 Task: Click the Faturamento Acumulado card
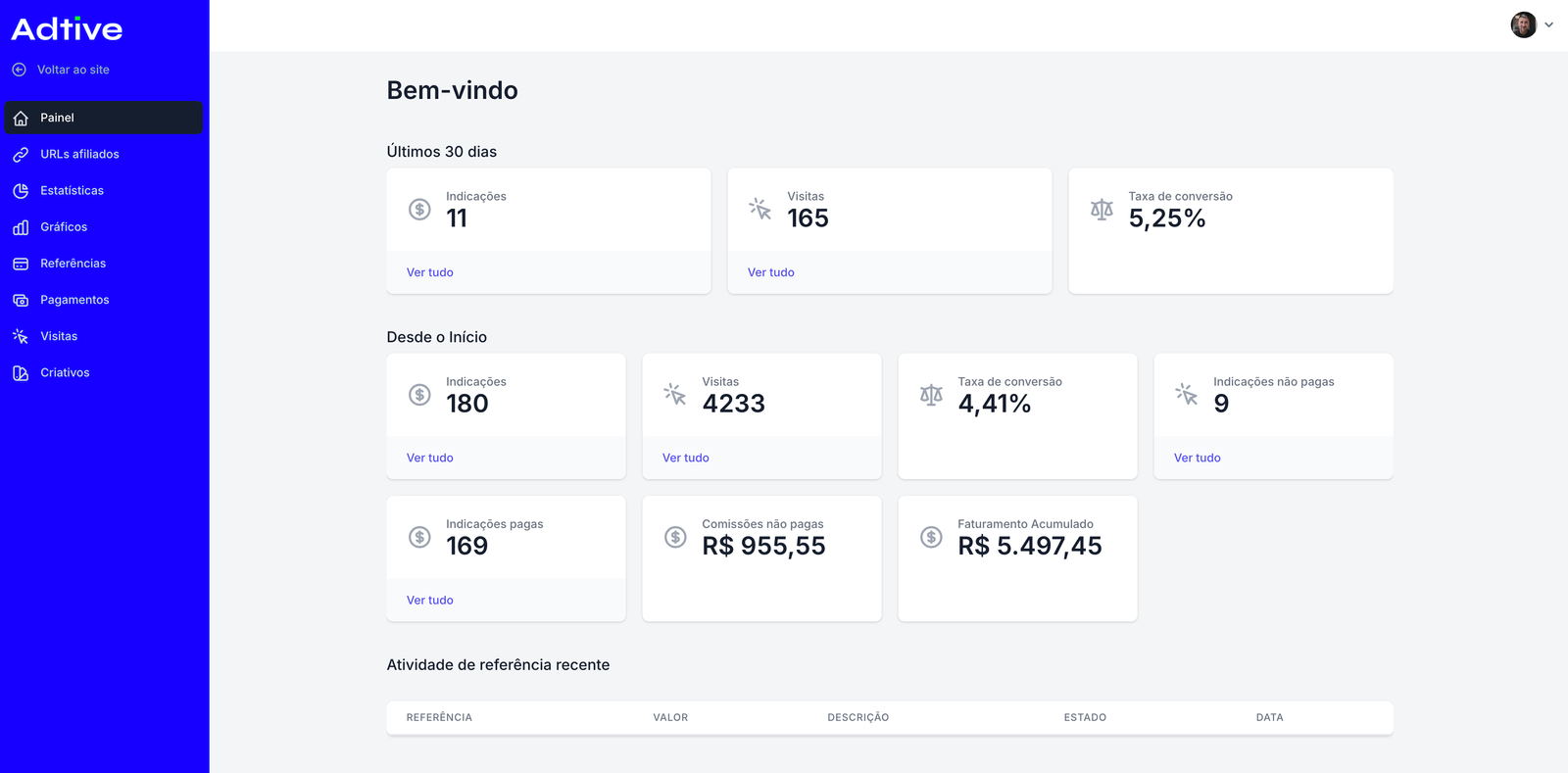(x=1017, y=557)
